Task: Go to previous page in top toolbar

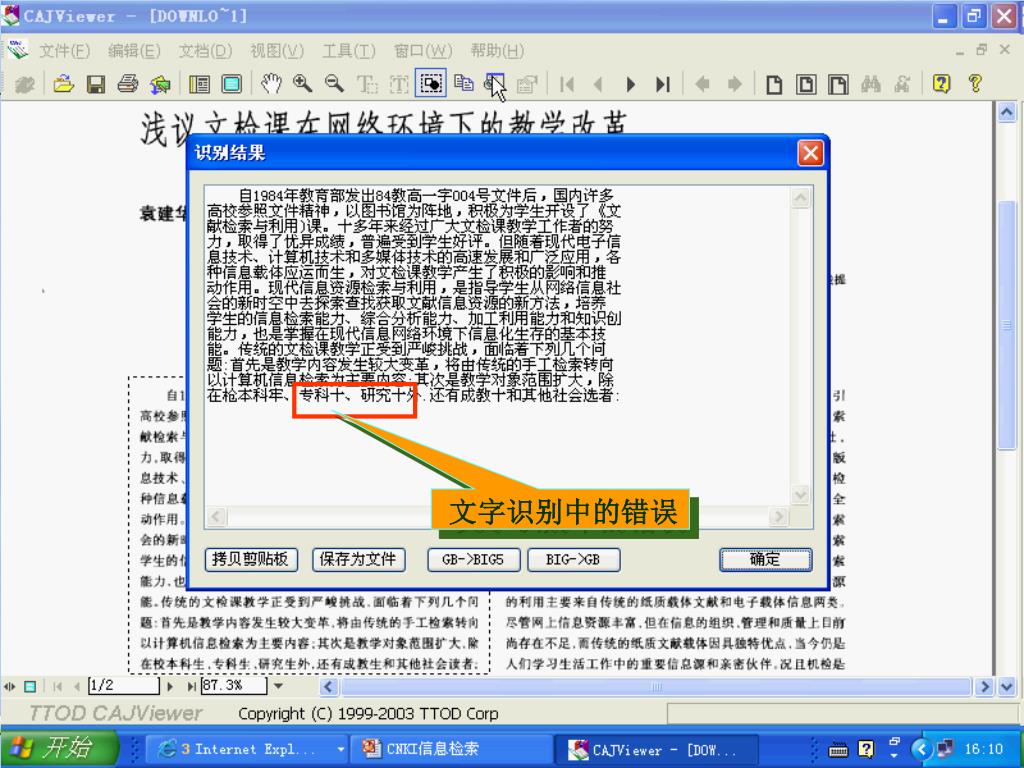Action: pyautogui.click(x=597, y=84)
